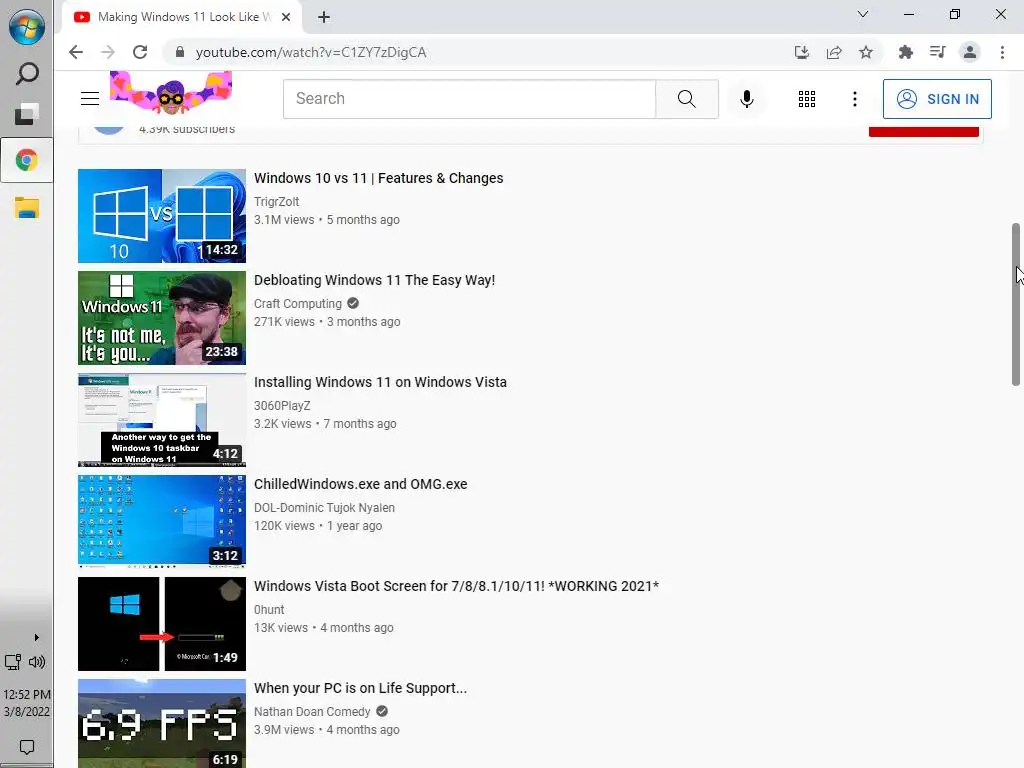Open the Debloating Windows 11 thumbnail

(162, 318)
